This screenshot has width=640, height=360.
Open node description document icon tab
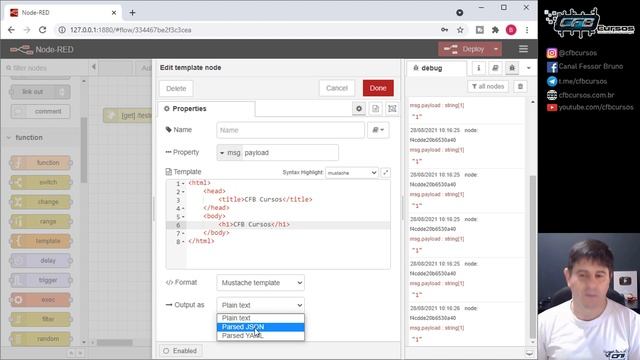(376, 109)
